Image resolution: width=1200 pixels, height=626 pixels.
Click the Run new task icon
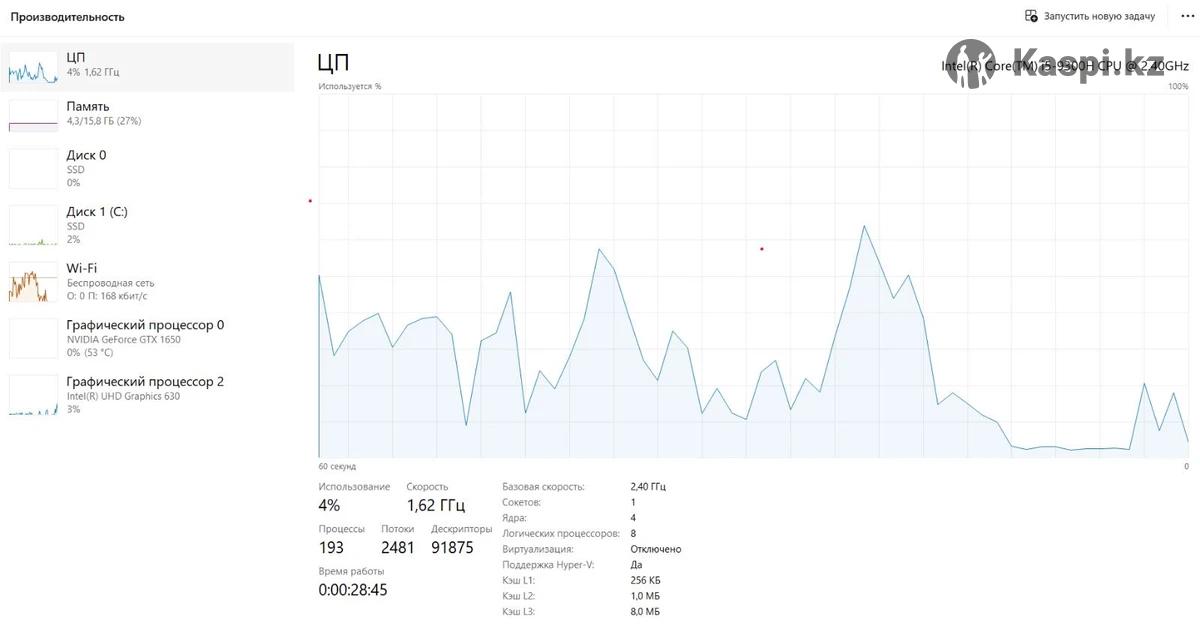pyautogui.click(x=1031, y=16)
